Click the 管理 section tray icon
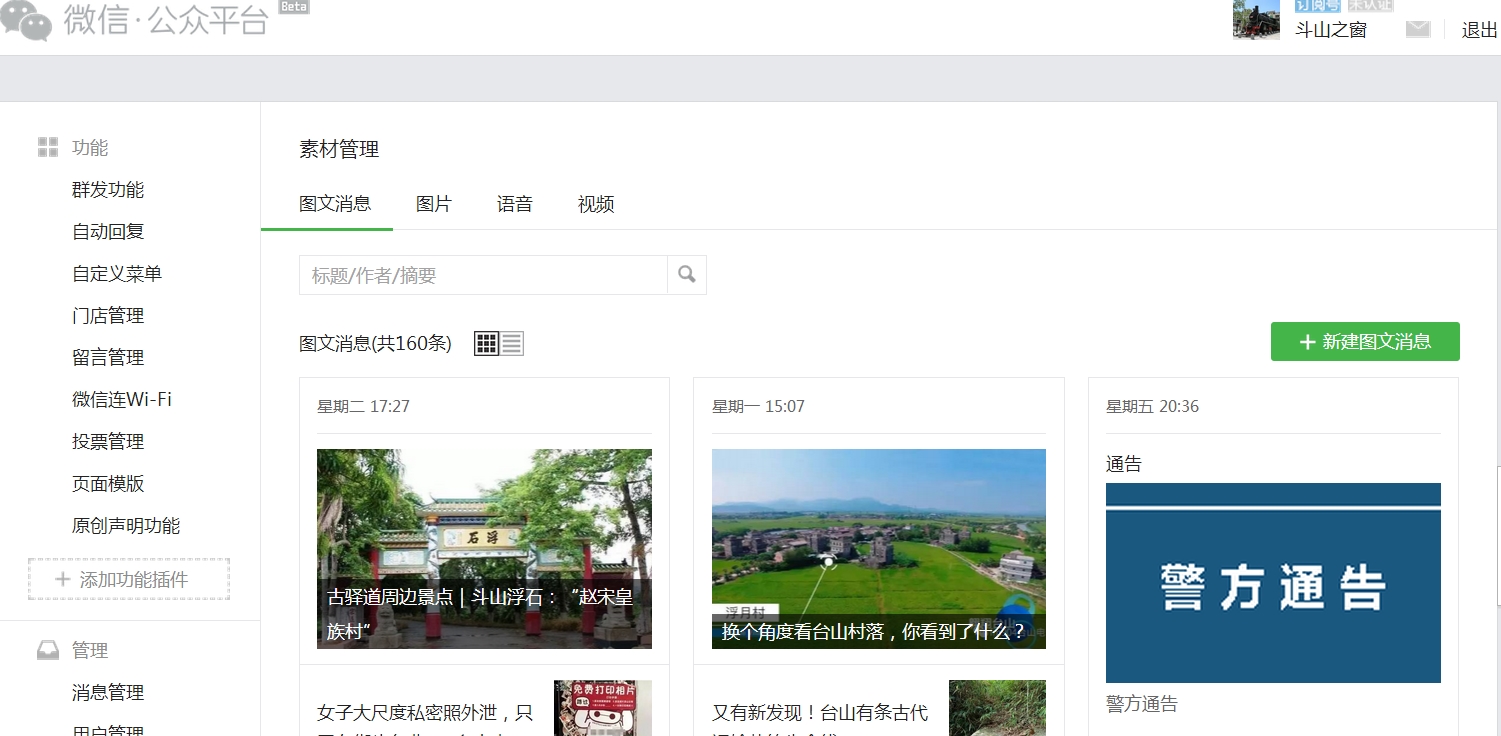 48,651
